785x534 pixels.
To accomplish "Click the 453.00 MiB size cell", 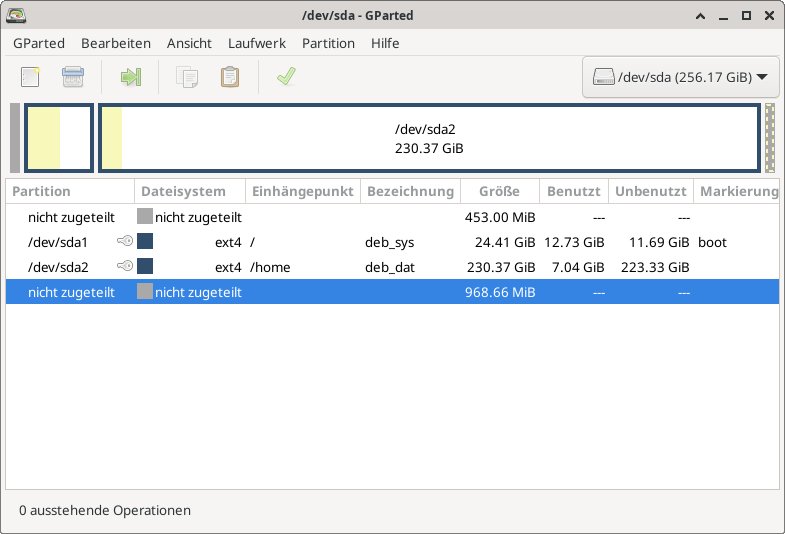I will 500,217.
